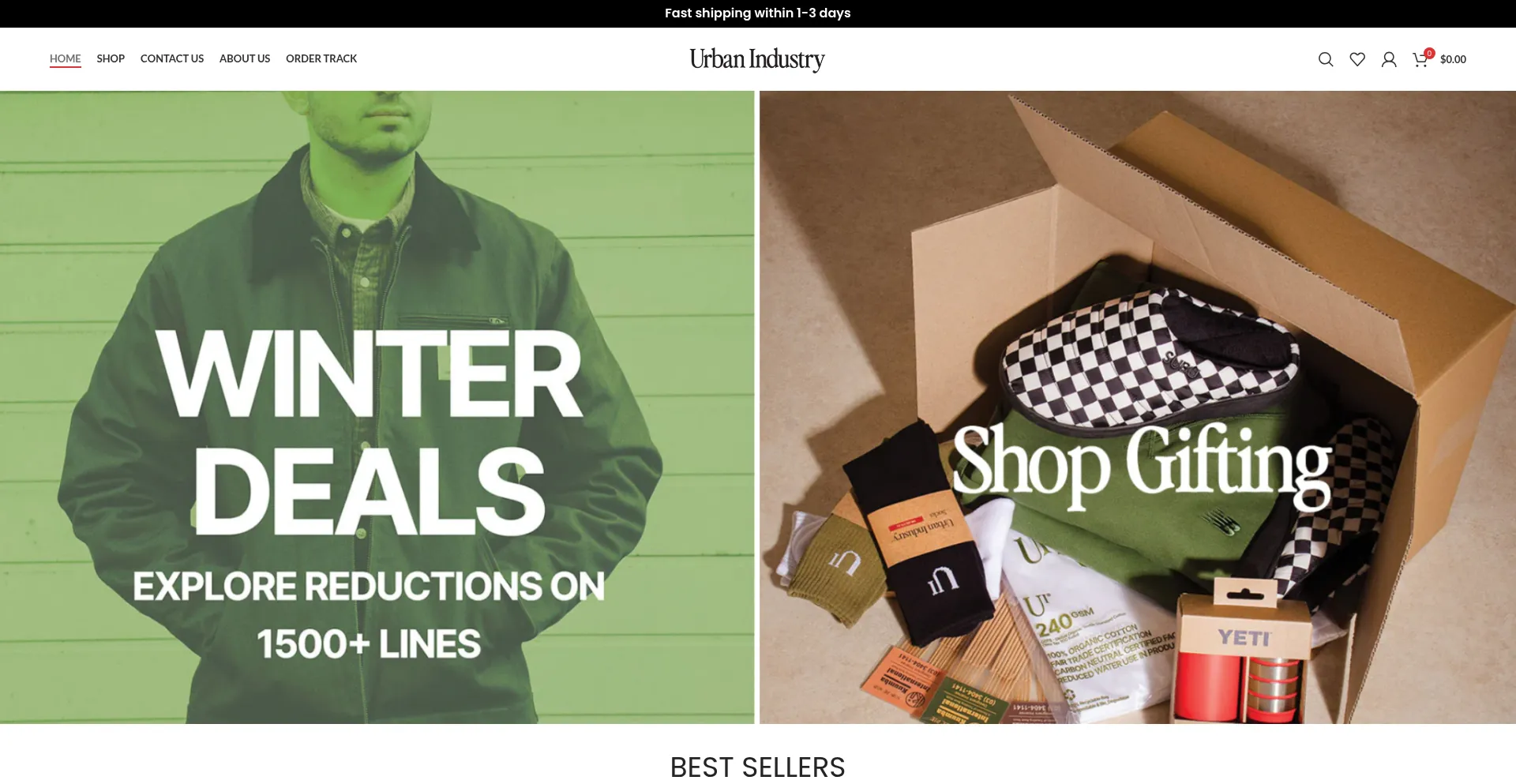Click the fast shipping announcement bar
Viewport: 1516px width, 784px height.
pyautogui.click(x=758, y=13)
